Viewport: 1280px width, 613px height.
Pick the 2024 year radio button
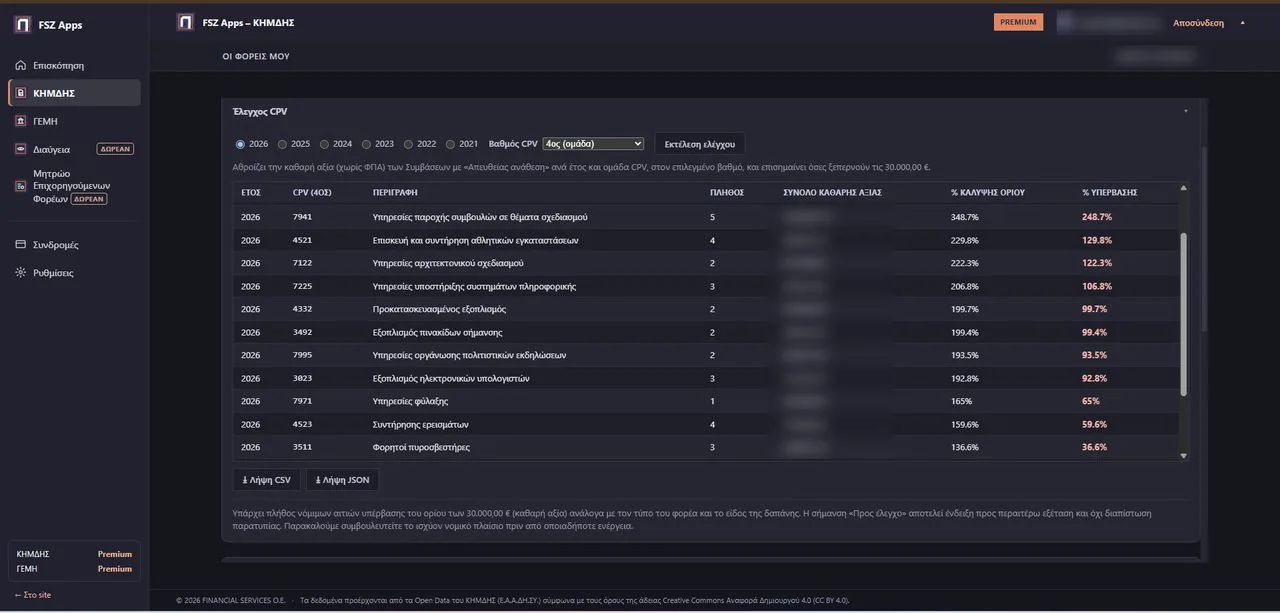324,144
